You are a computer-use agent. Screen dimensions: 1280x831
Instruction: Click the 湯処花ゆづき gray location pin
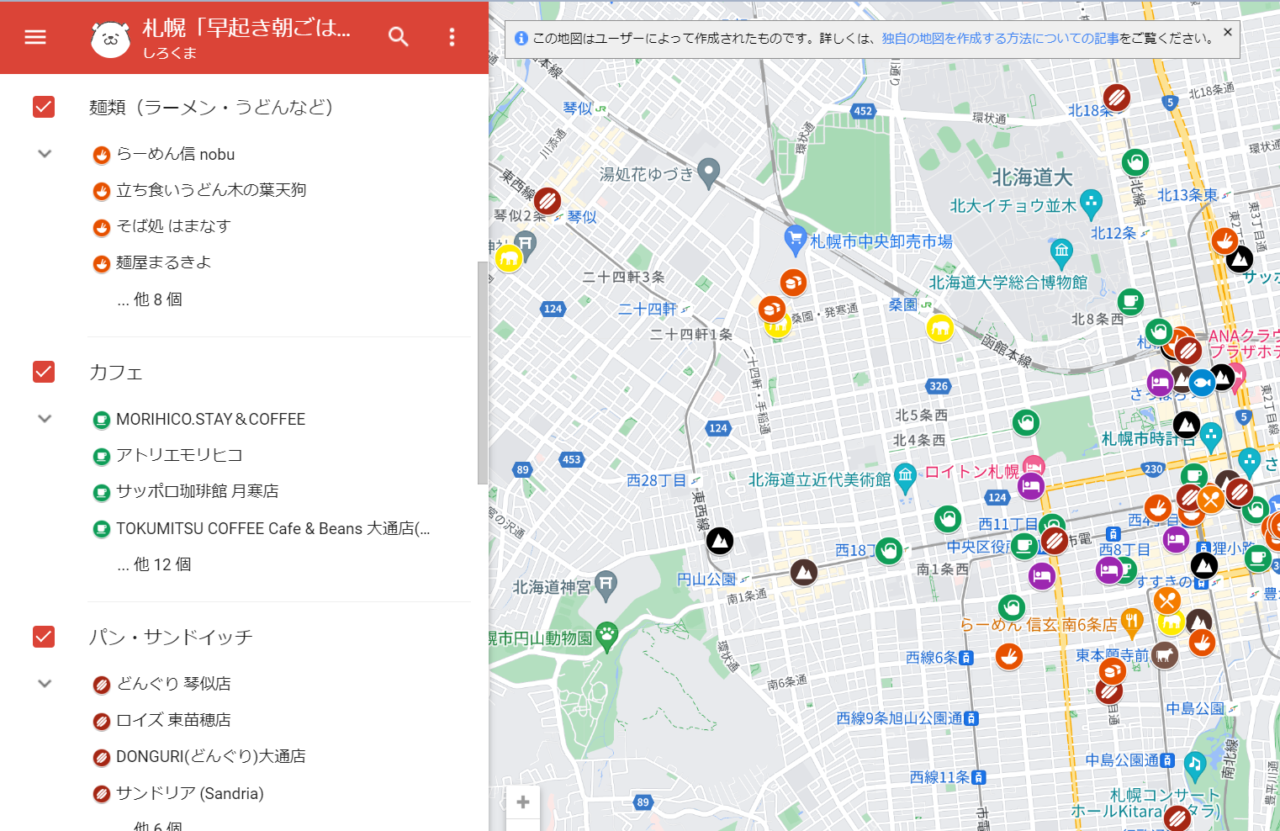click(709, 172)
